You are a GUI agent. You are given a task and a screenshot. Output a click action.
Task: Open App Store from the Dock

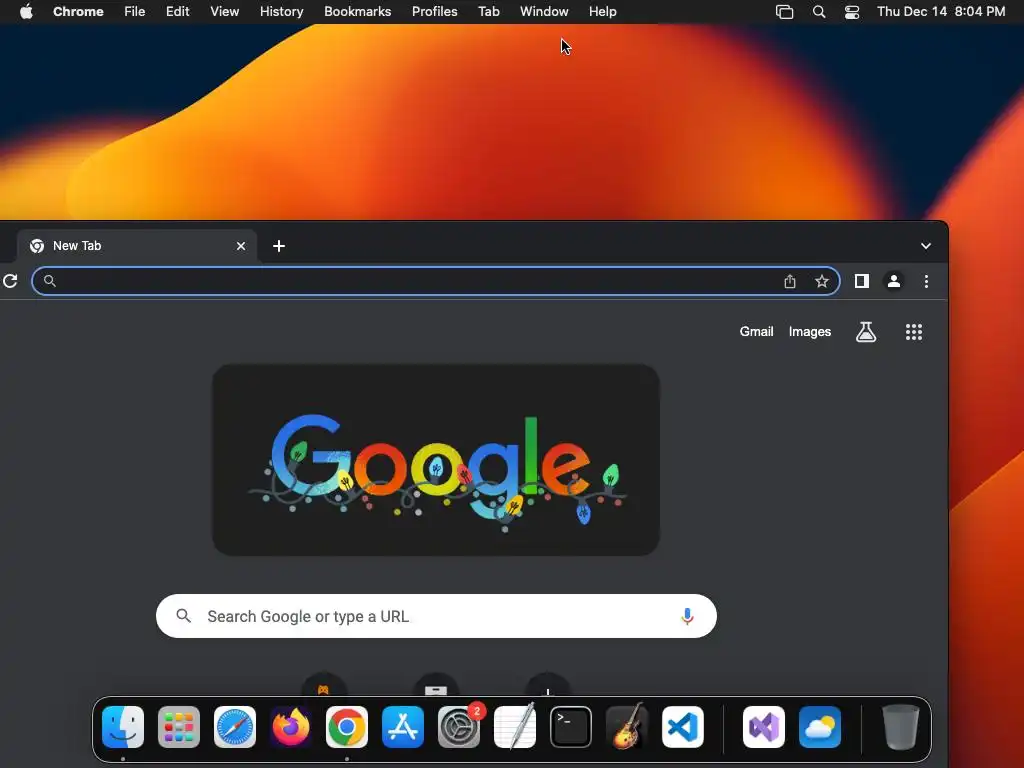(403, 727)
